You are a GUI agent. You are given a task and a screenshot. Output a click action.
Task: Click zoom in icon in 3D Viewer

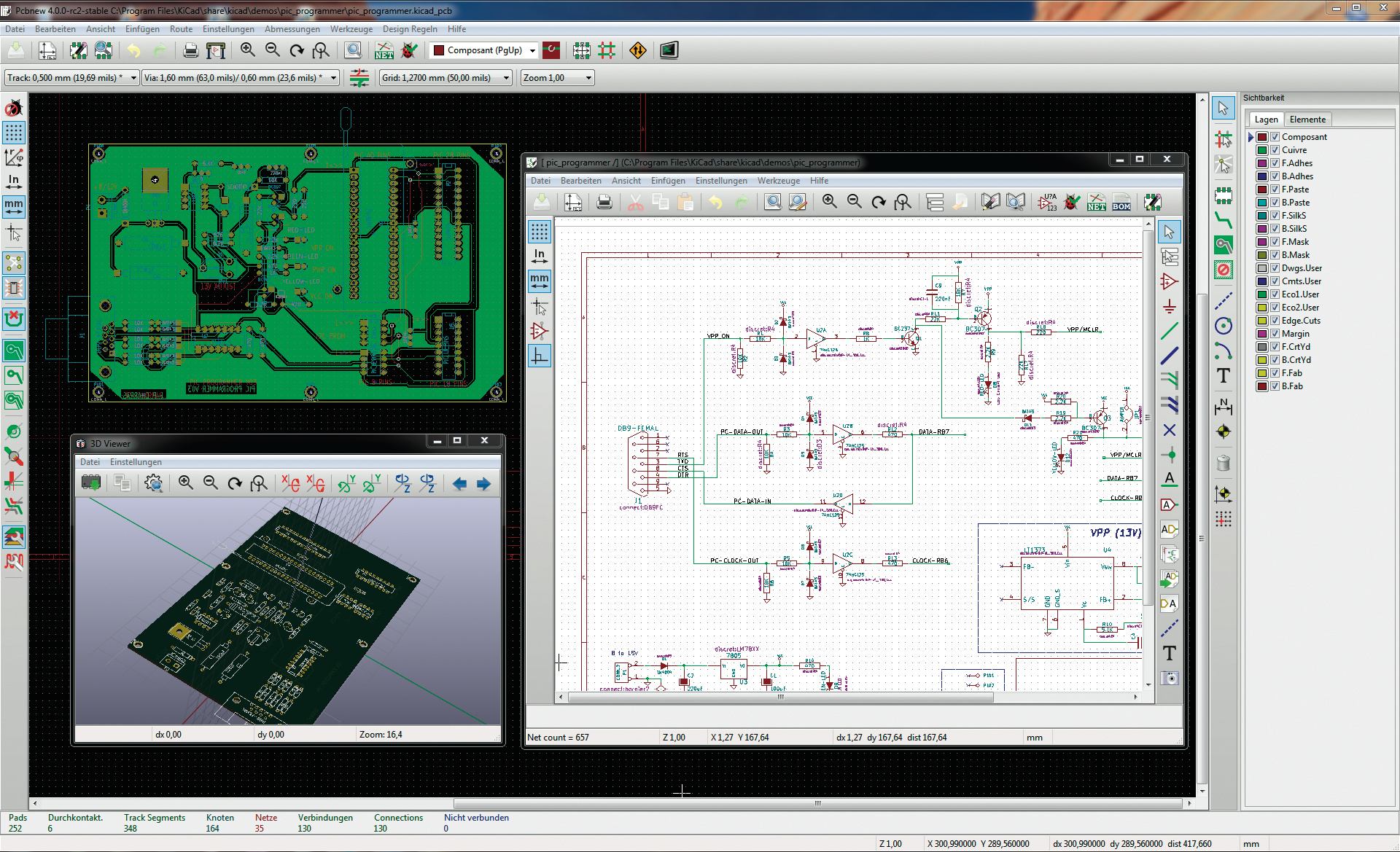click(185, 483)
